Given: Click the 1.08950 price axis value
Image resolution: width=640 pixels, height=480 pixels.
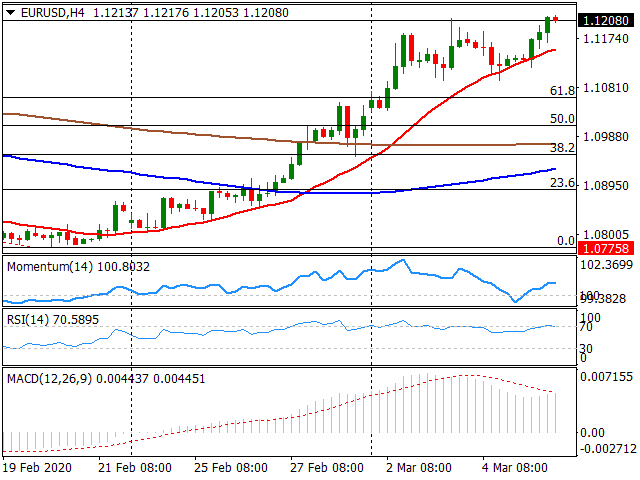Looking at the screenshot, I should [x=606, y=185].
